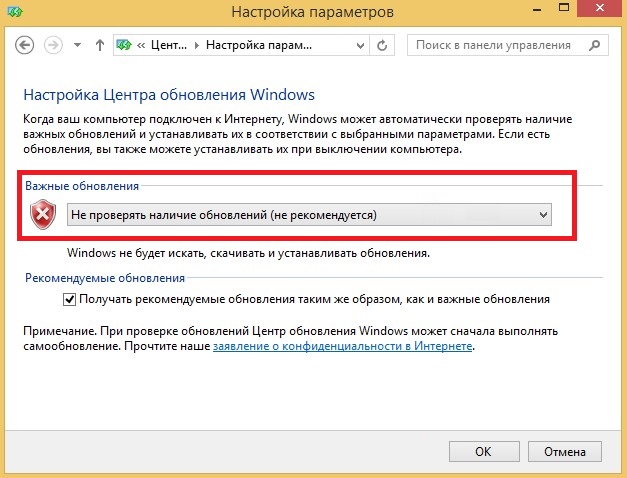Screen dimensions: 627x478
Task: Open the recent locations dropdown arrow
Action: [x=78, y=45]
